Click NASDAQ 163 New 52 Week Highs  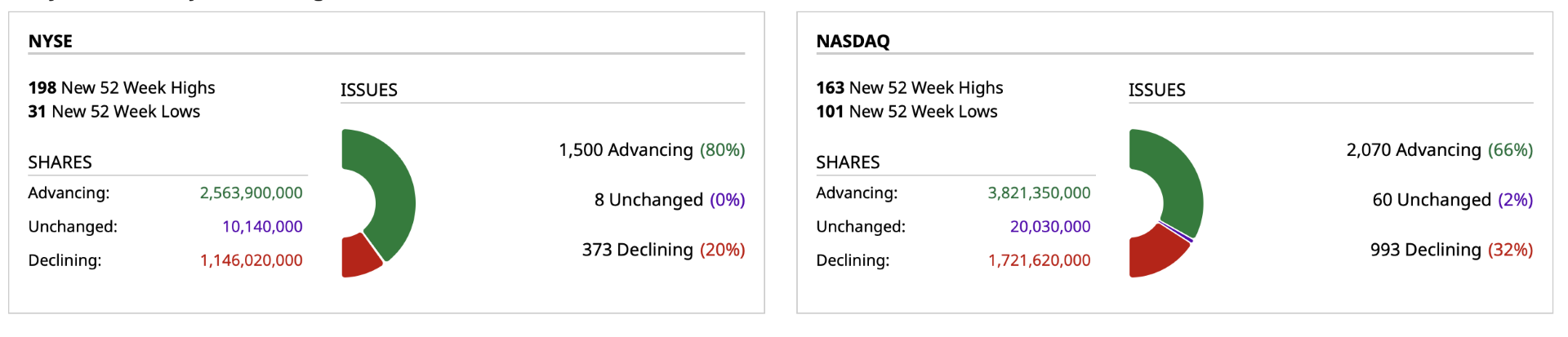910,87
